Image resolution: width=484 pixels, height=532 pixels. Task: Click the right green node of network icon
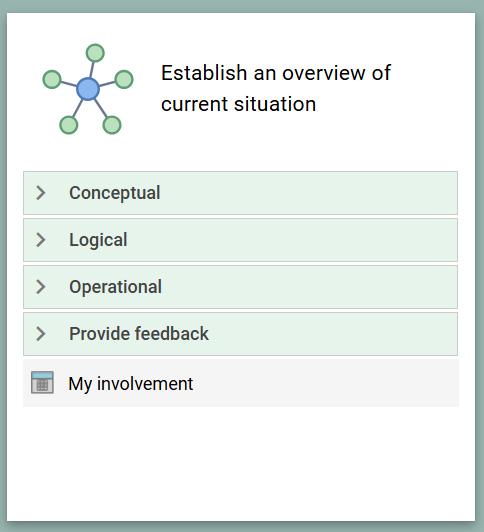point(124,79)
